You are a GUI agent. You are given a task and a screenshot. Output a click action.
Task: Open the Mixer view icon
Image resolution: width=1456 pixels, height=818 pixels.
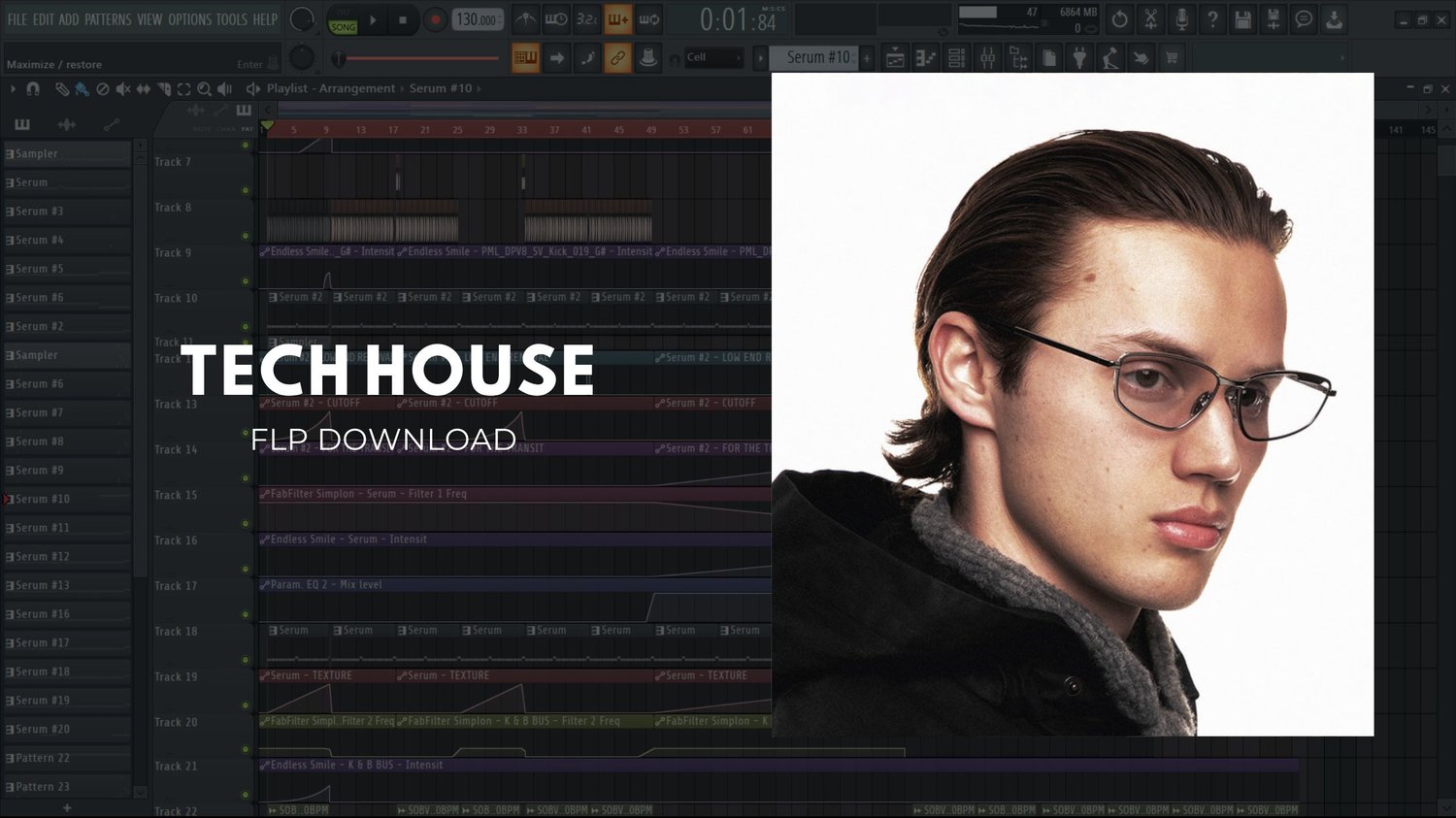click(x=988, y=58)
